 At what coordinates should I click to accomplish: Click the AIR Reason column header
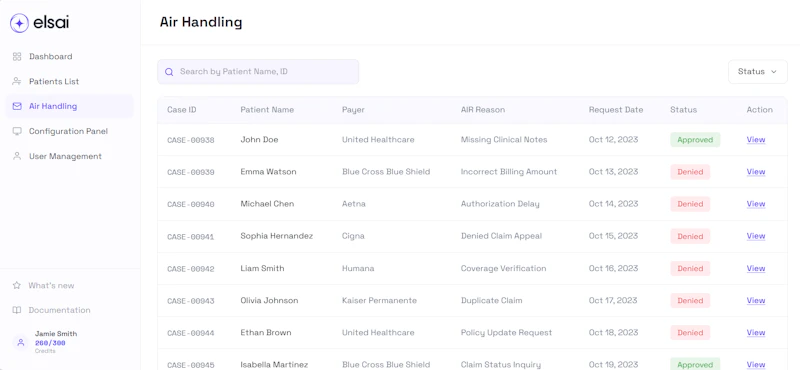click(483, 110)
